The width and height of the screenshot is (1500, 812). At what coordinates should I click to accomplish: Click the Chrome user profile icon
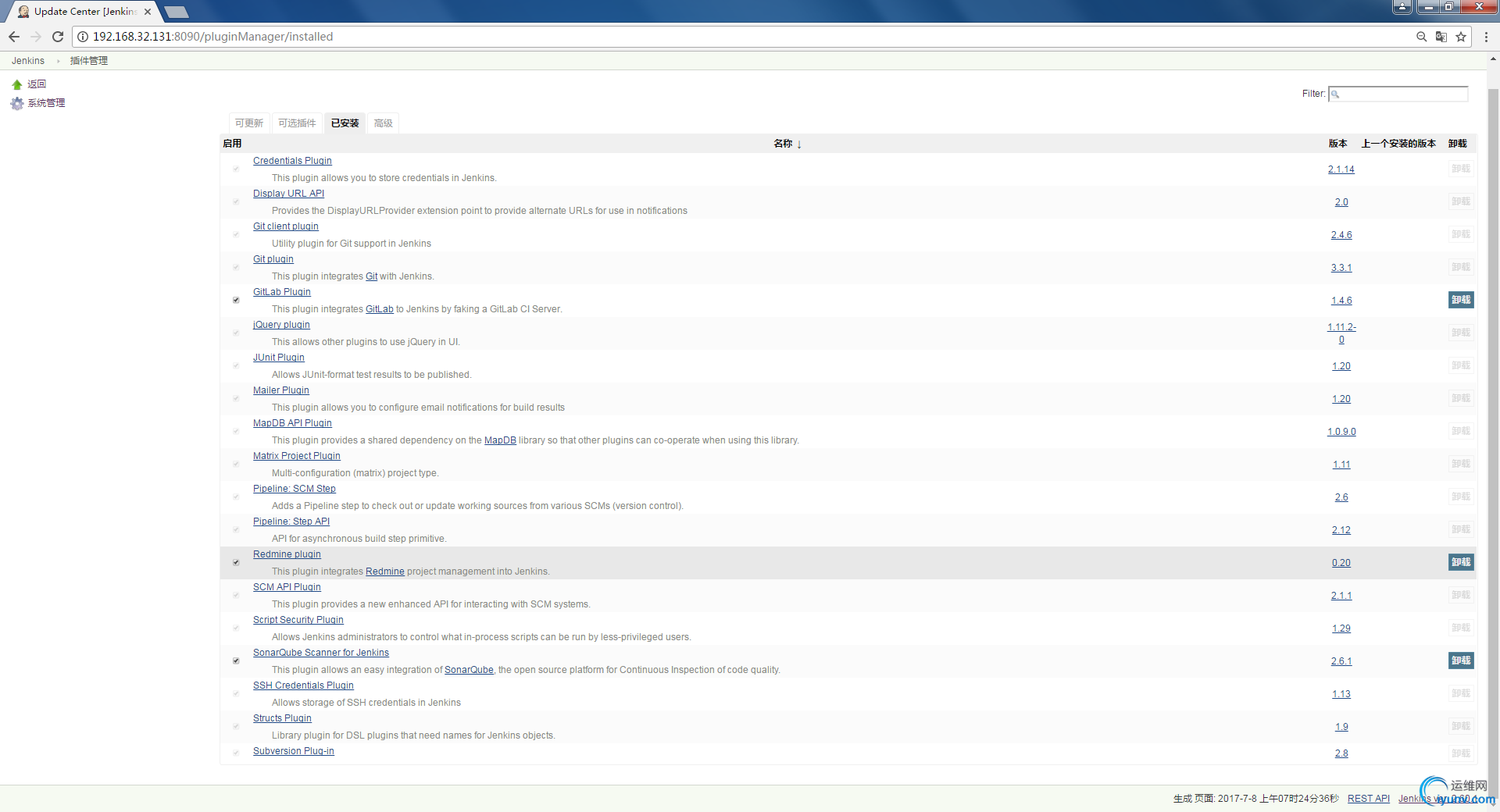pos(1402,7)
